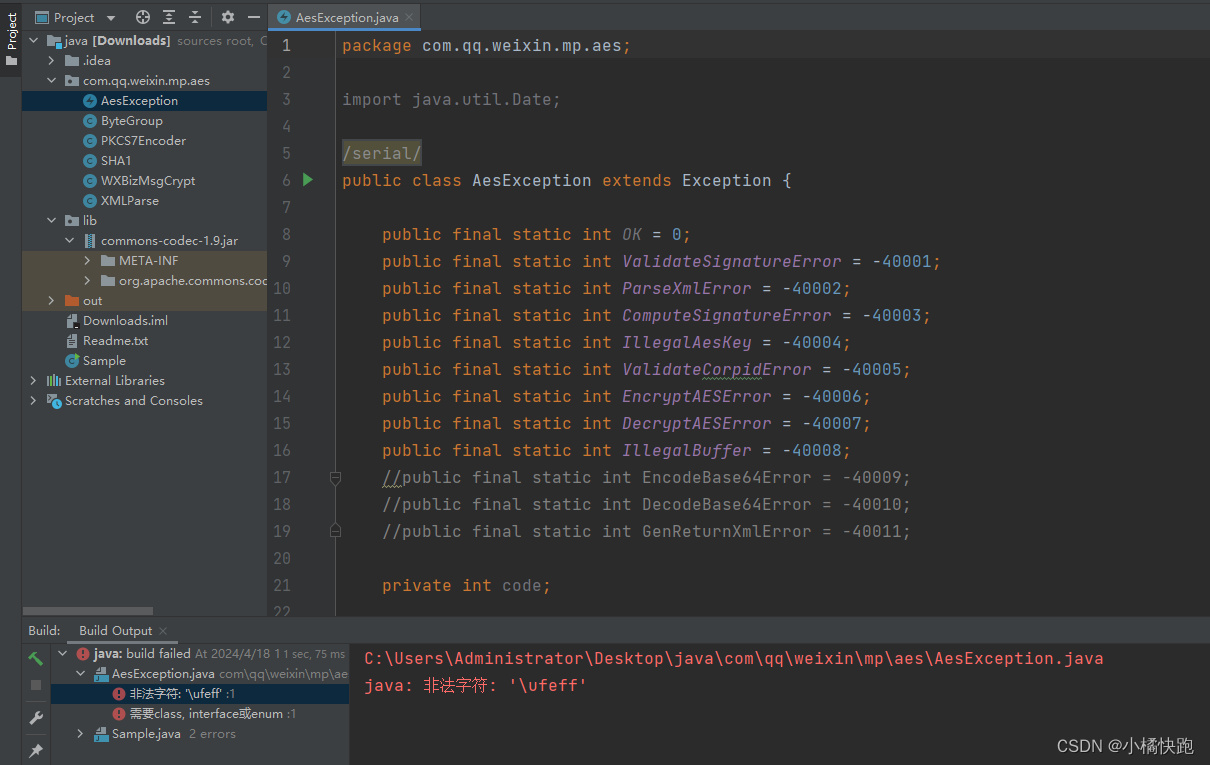Click the /serial/ comment on line 5
The width and height of the screenshot is (1210, 765).
[382, 153]
